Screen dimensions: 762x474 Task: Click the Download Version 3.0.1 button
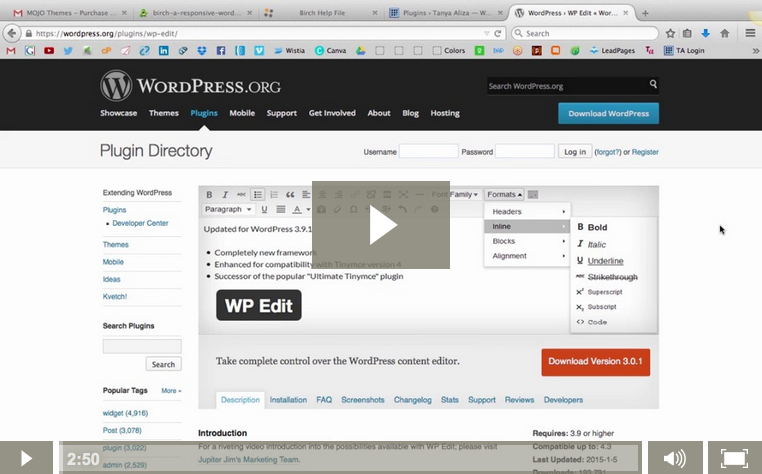[595, 362]
